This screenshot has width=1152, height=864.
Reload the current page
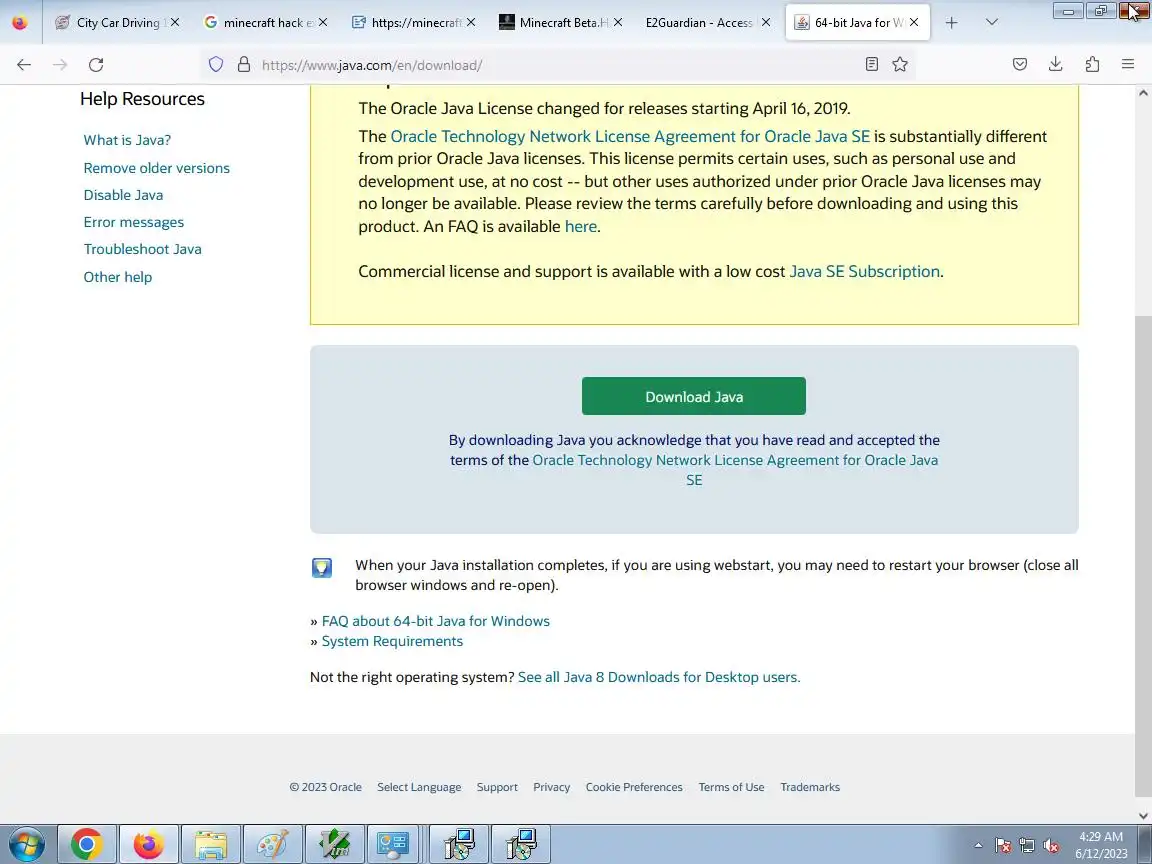point(96,65)
